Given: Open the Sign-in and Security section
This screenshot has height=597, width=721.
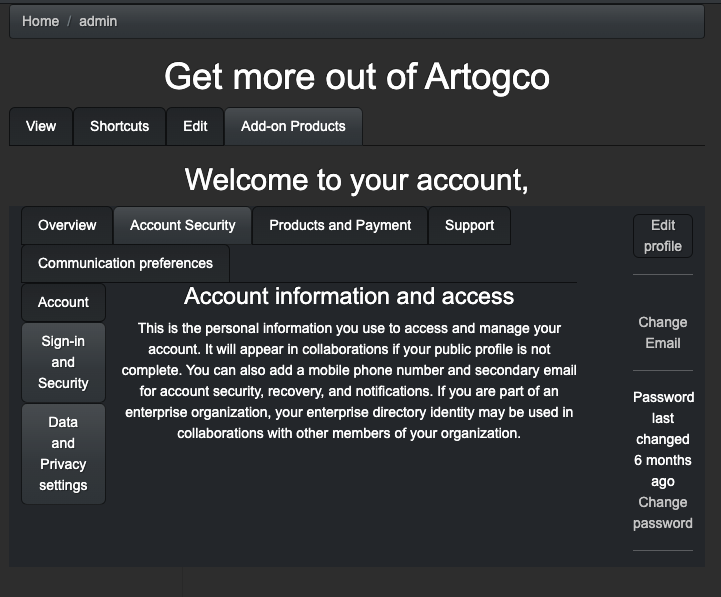Looking at the screenshot, I should tap(63, 362).
